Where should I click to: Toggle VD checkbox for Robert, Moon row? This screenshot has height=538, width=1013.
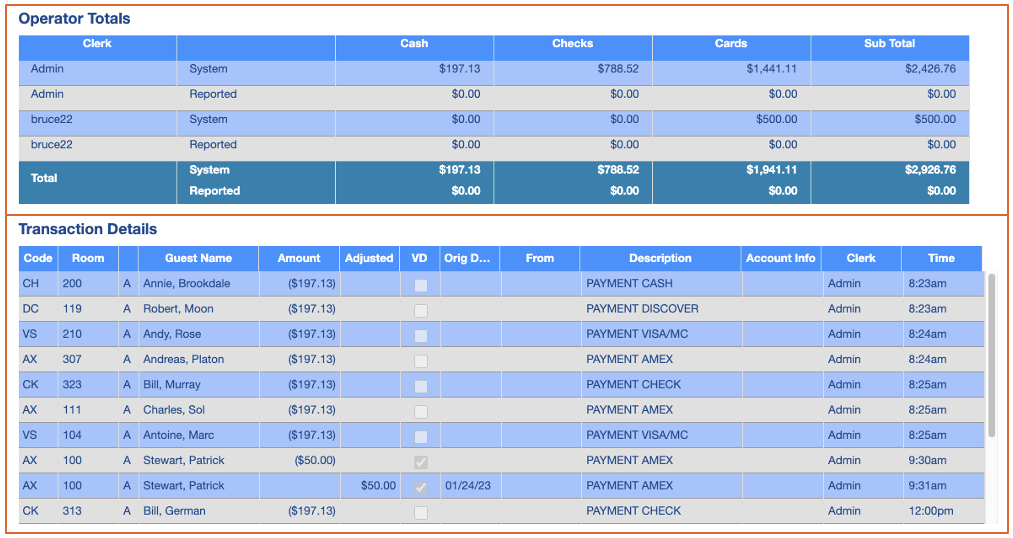pyautogui.click(x=421, y=309)
